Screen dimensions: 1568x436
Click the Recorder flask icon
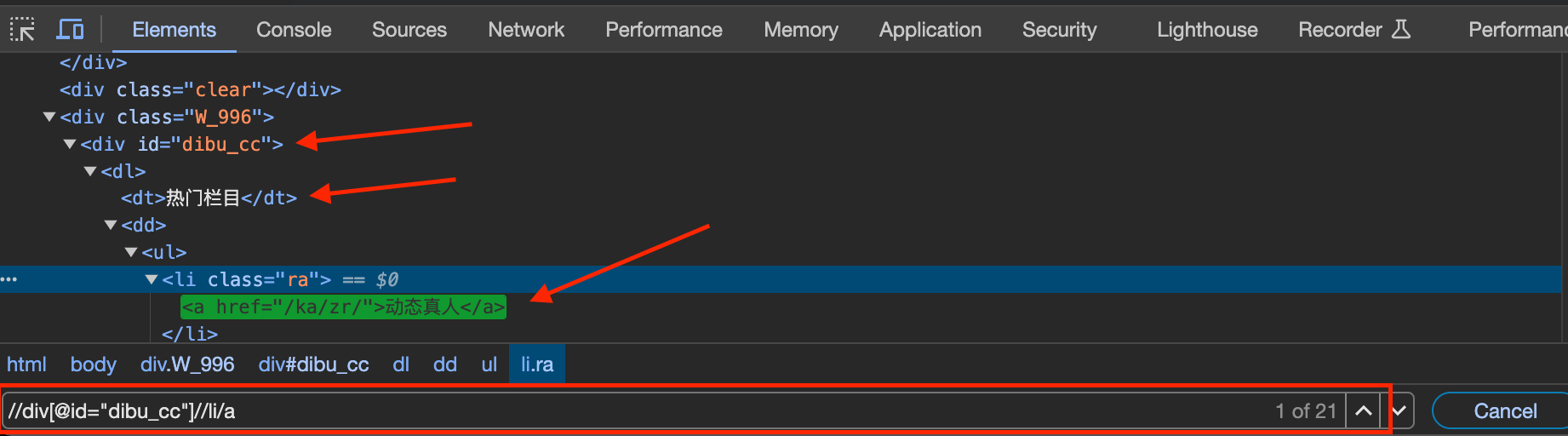click(1401, 29)
